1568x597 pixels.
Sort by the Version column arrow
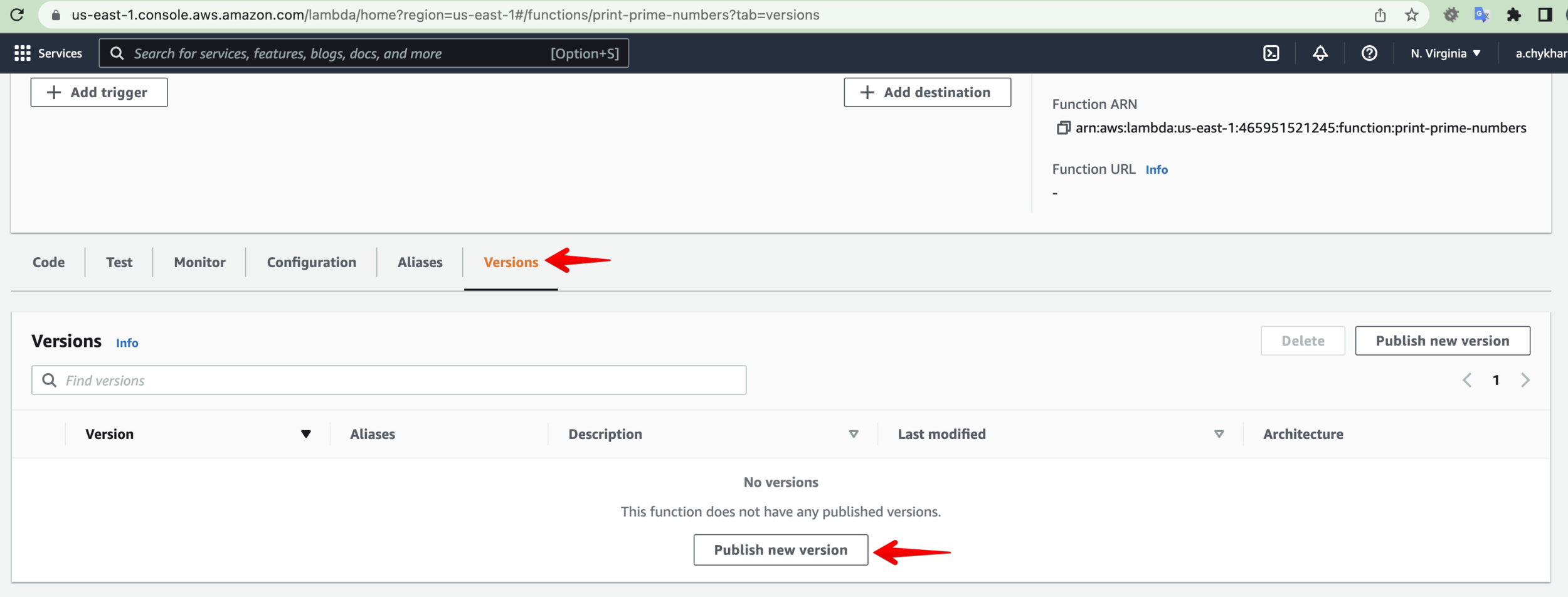305,434
